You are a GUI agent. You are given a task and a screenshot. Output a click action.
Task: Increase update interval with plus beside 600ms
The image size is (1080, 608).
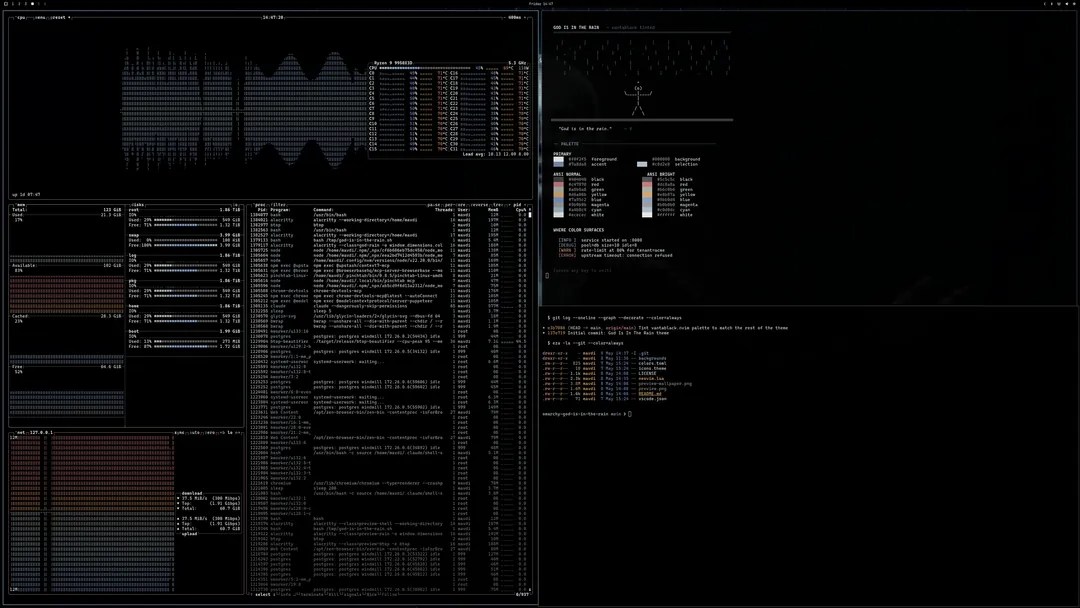point(525,17)
